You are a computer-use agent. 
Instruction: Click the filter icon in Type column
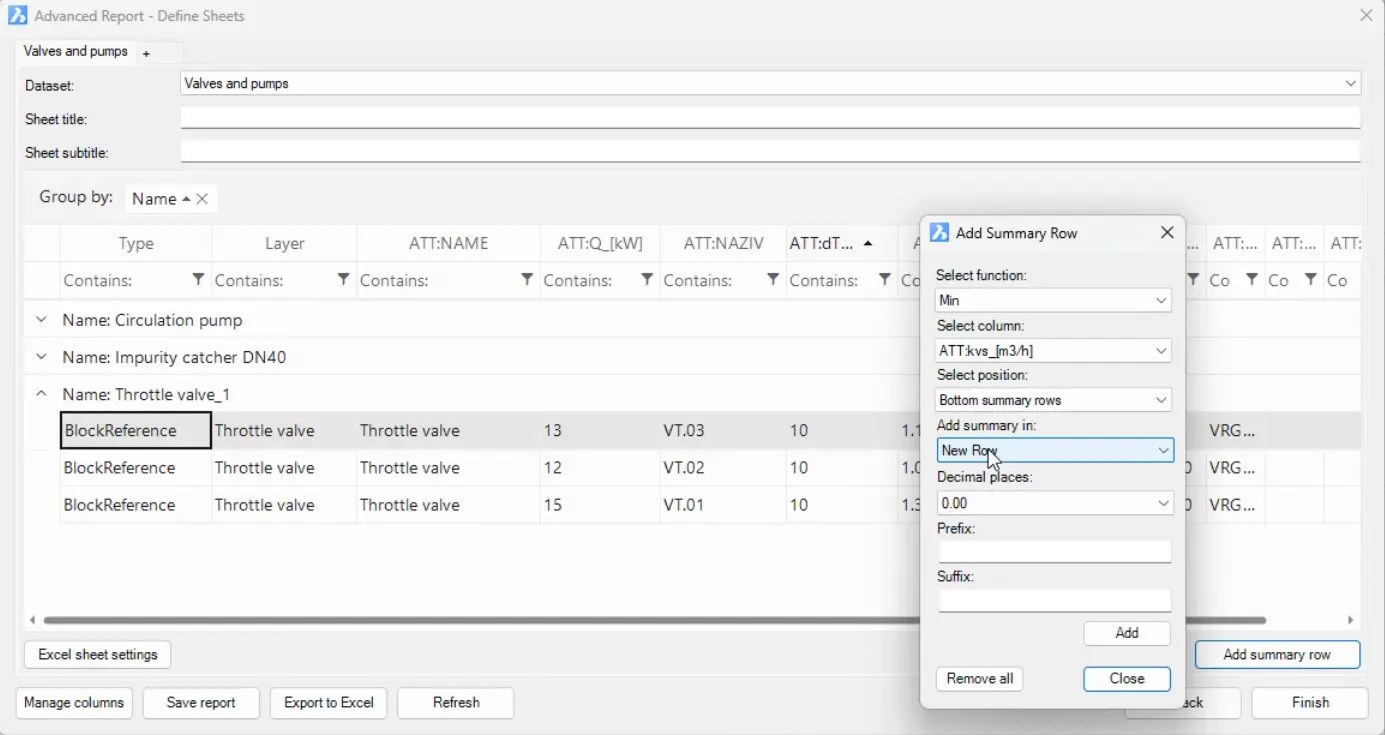[198, 280]
